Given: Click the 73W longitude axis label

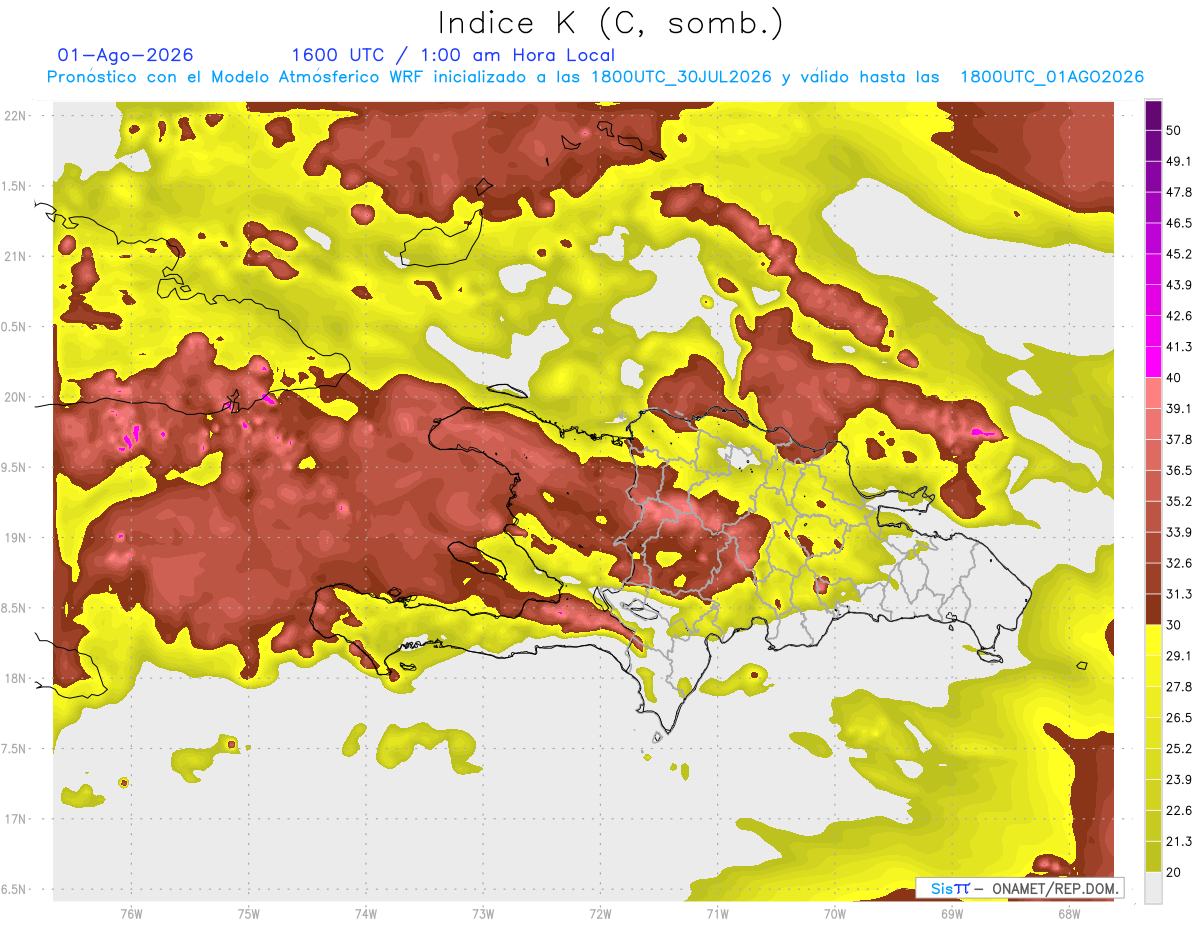Looking at the screenshot, I should [x=483, y=913].
